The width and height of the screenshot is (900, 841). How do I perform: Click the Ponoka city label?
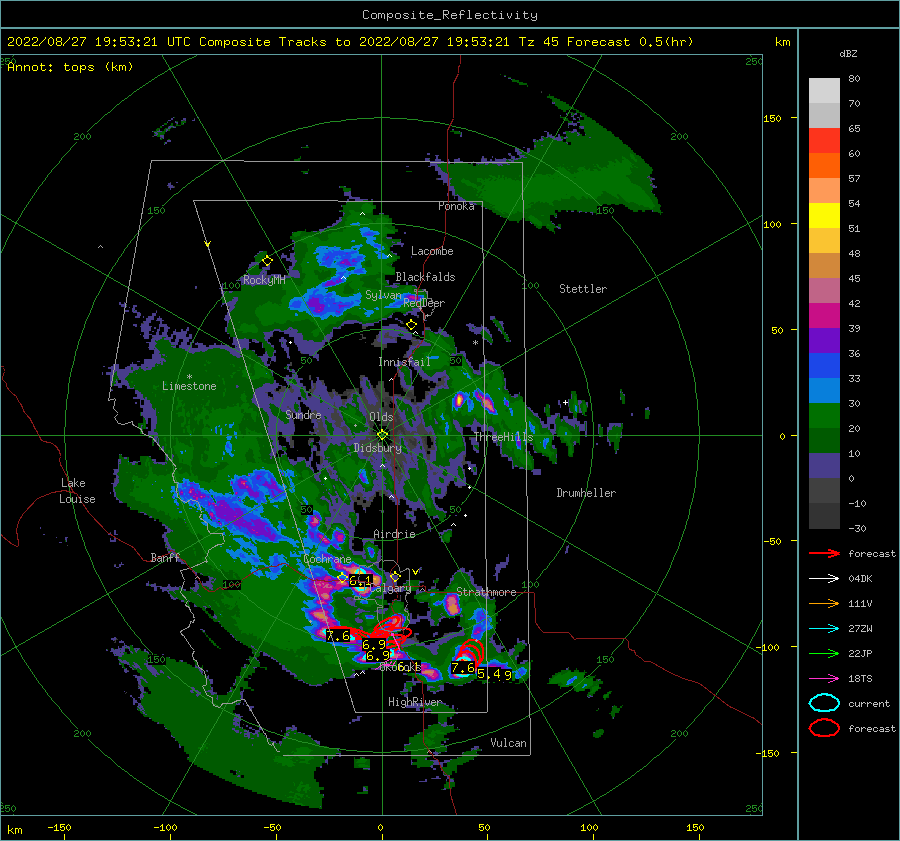pos(456,207)
